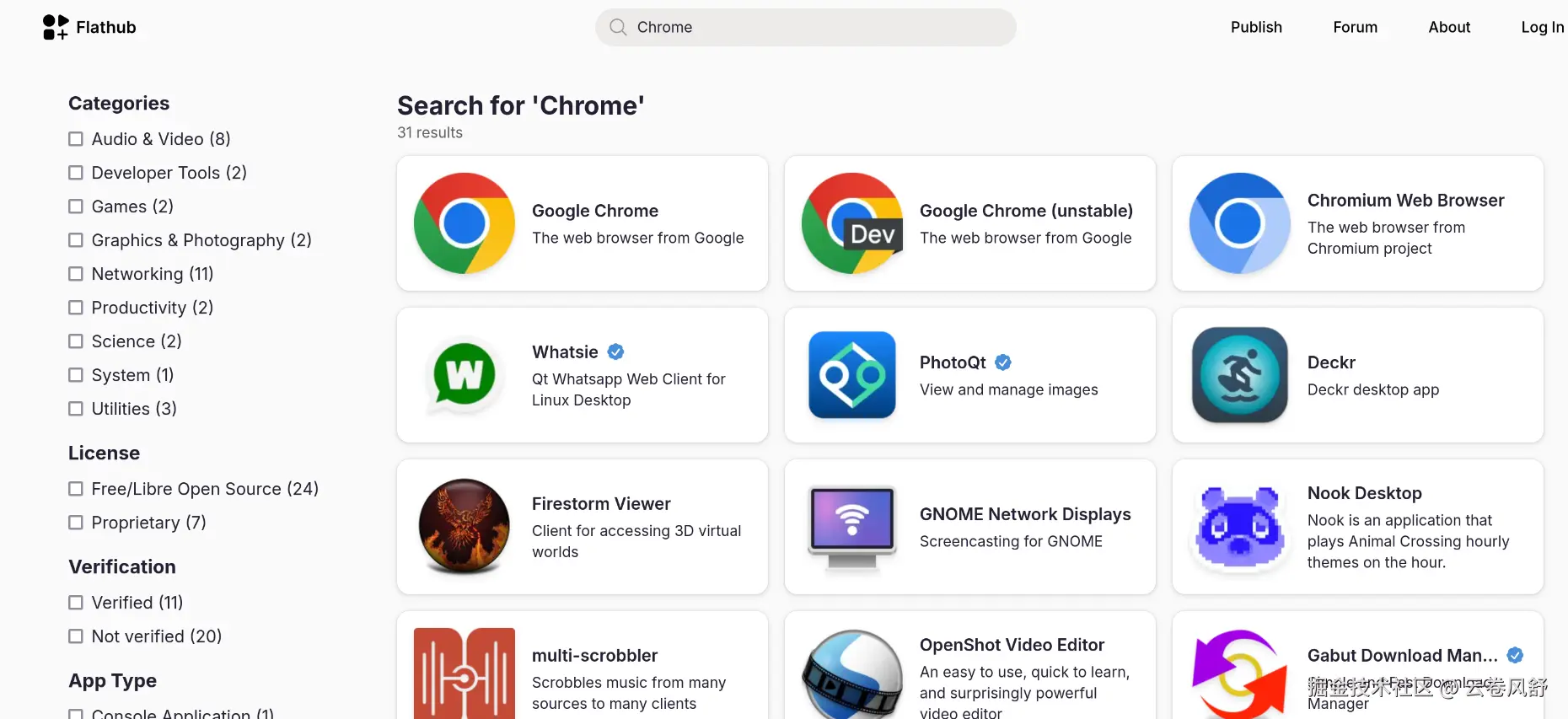Open the Chromium Web Browser icon
This screenshot has width=1568, height=719.
pos(1240,223)
